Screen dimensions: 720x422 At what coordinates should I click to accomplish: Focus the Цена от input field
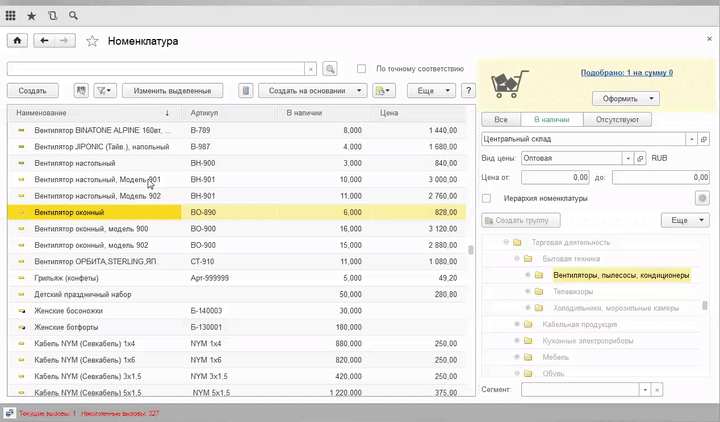coord(555,177)
